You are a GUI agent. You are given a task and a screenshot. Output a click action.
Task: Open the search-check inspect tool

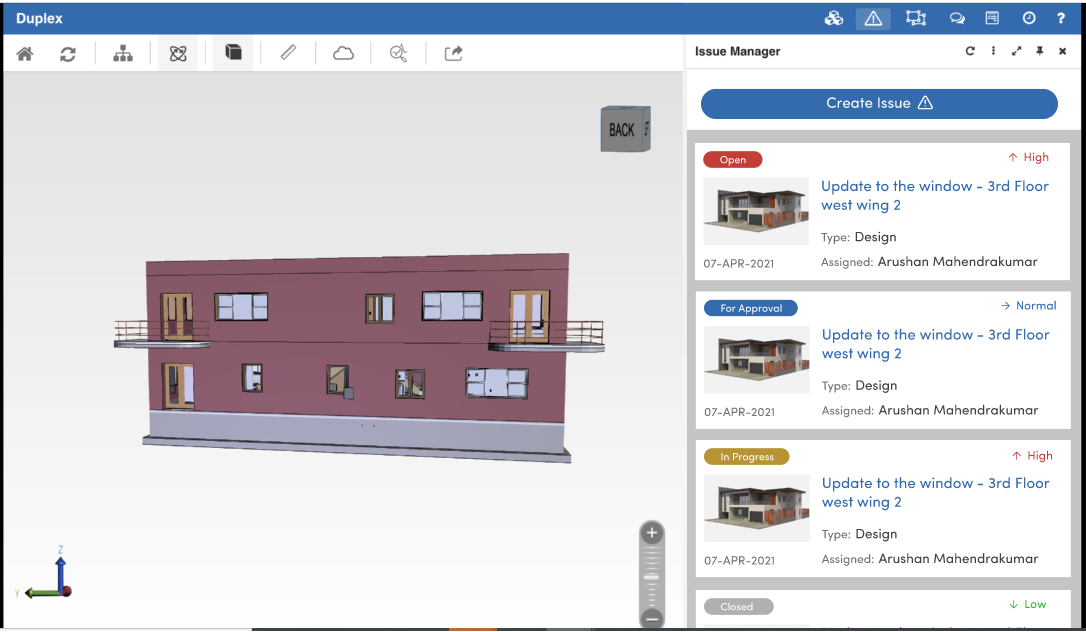(x=398, y=53)
